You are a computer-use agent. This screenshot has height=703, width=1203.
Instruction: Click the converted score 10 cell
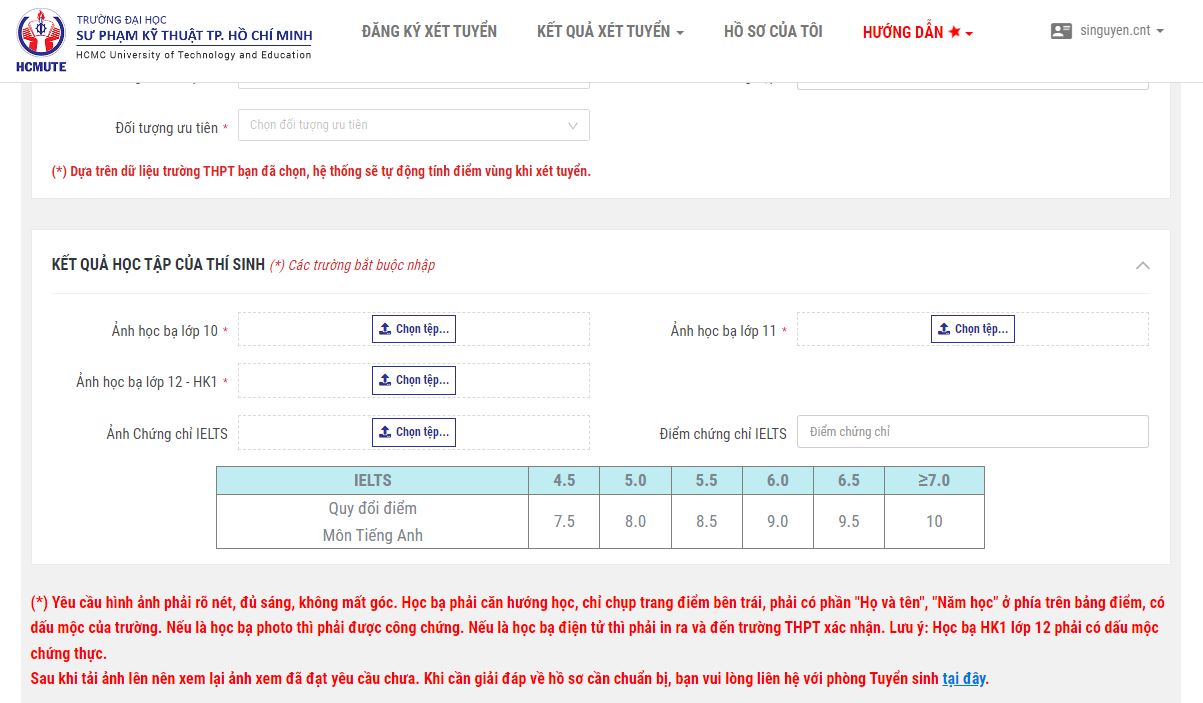[934, 521]
